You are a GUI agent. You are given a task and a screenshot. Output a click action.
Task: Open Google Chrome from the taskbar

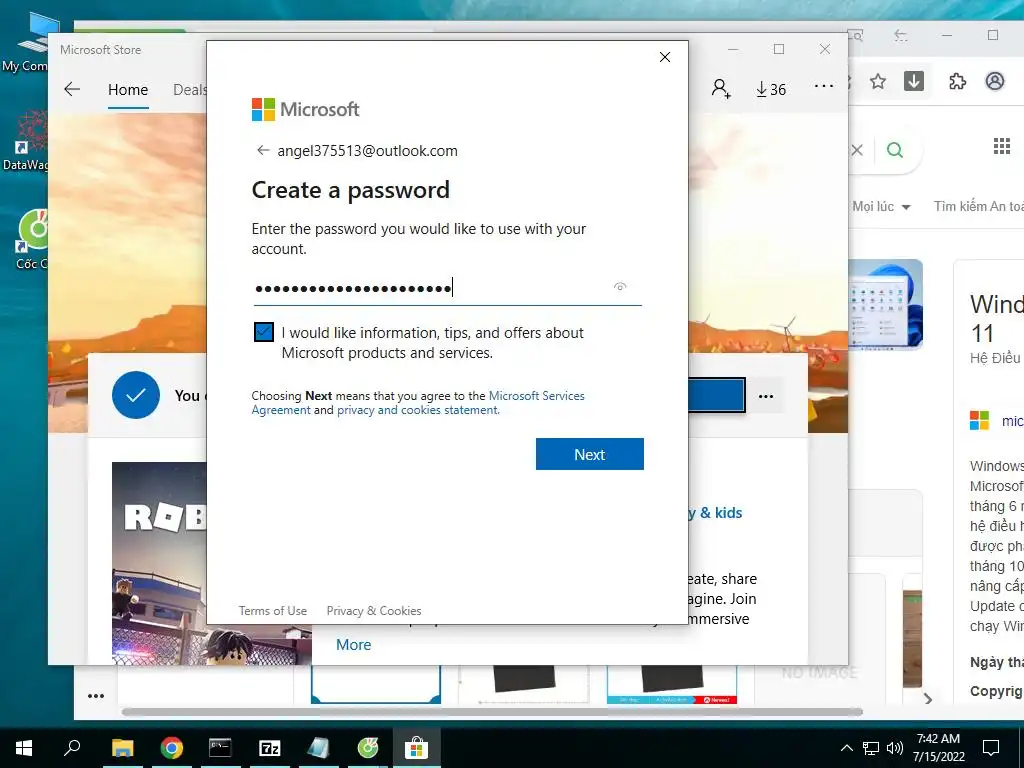pyautogui.click(x=171, y=748)
